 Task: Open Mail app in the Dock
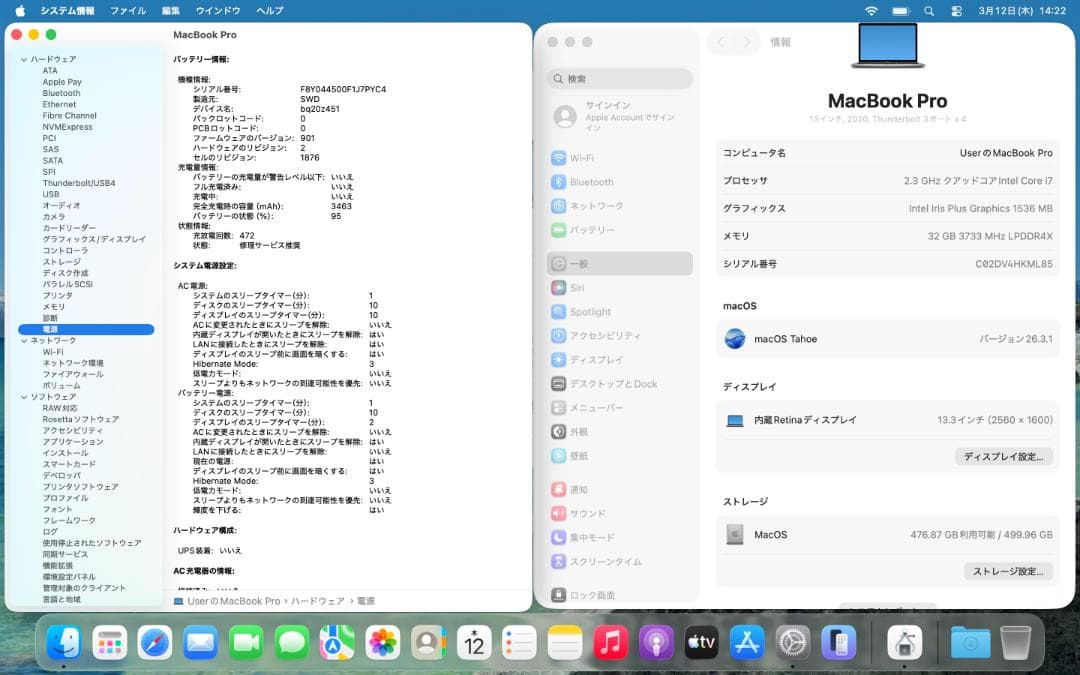coord(200,643)
